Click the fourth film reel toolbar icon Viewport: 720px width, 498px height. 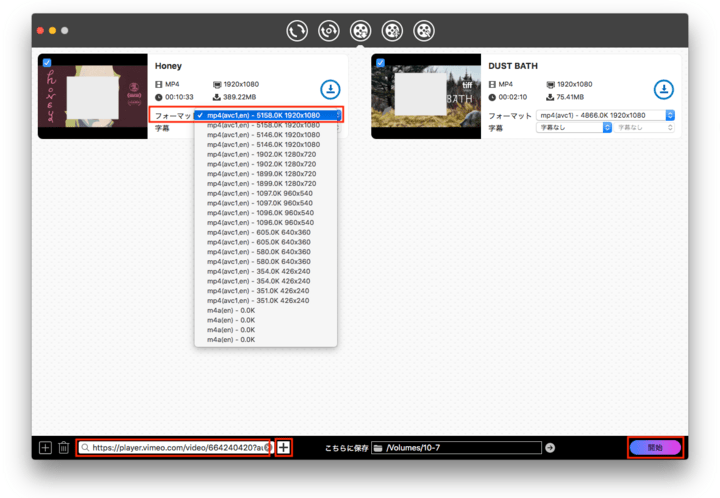(392, 32)
